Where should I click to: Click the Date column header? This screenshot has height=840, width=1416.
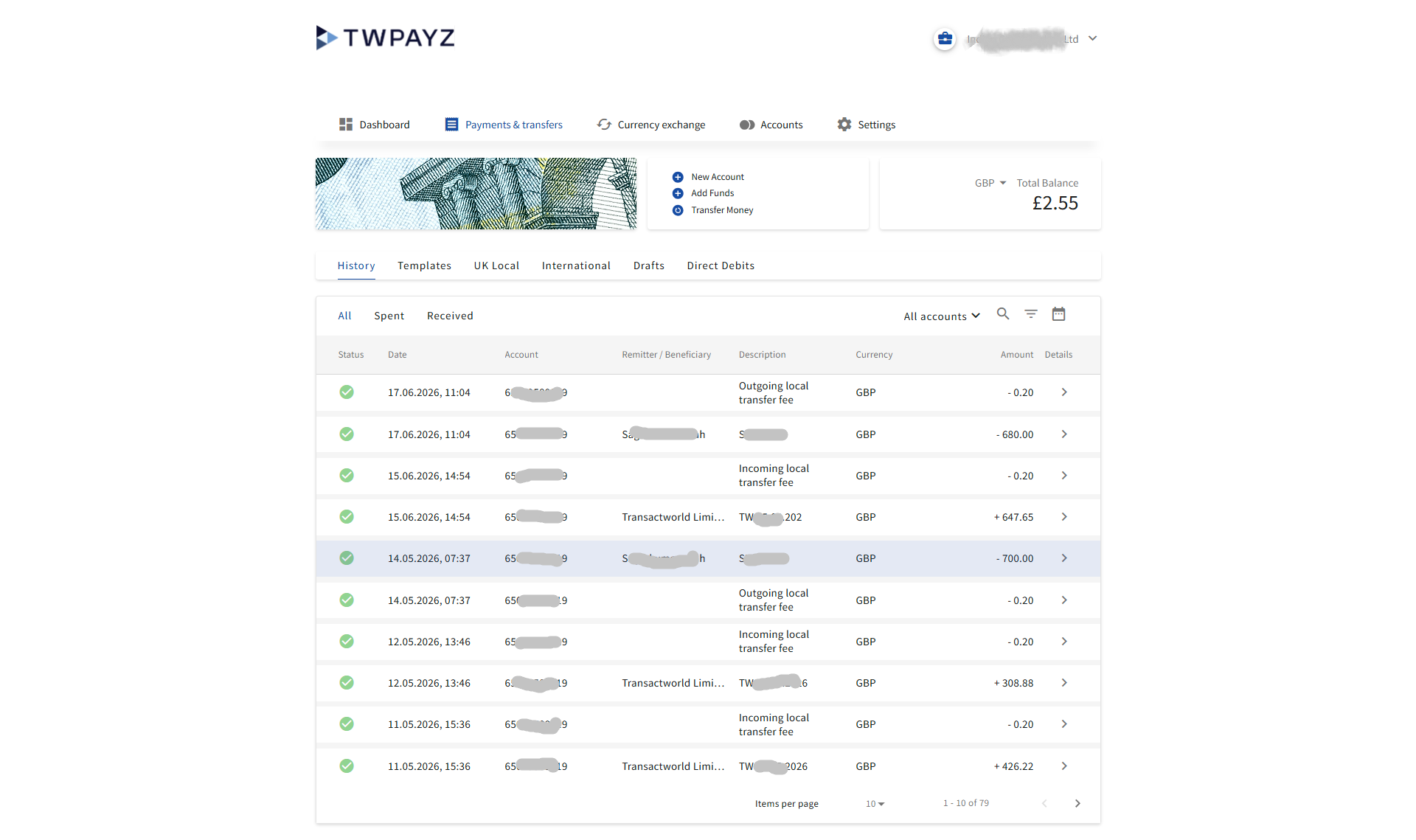click(398, 355)
